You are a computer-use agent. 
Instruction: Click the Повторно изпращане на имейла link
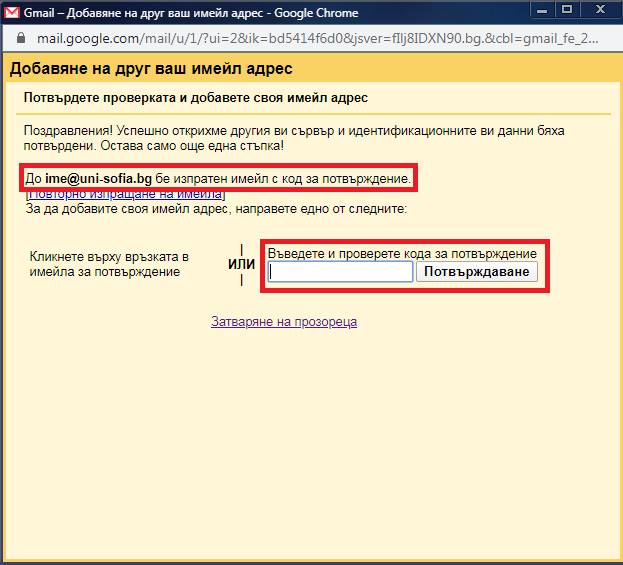pyautogui.click(x=126, y=195)
